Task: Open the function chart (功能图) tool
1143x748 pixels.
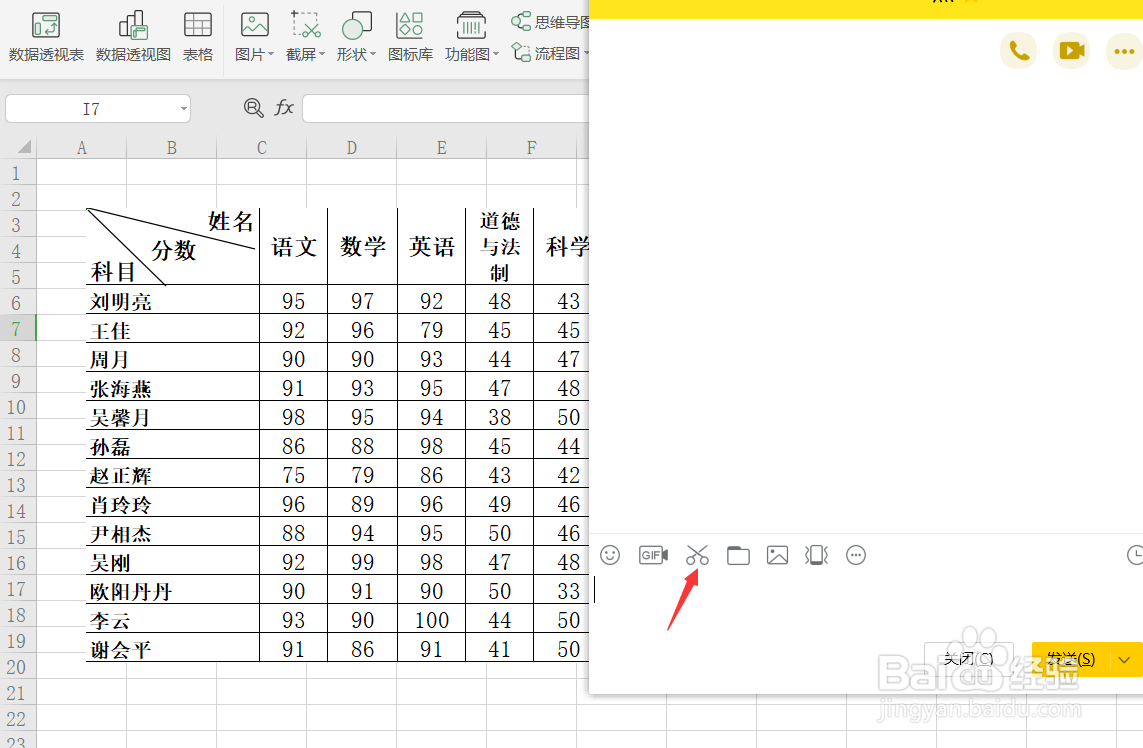Action: pos(472,36)
